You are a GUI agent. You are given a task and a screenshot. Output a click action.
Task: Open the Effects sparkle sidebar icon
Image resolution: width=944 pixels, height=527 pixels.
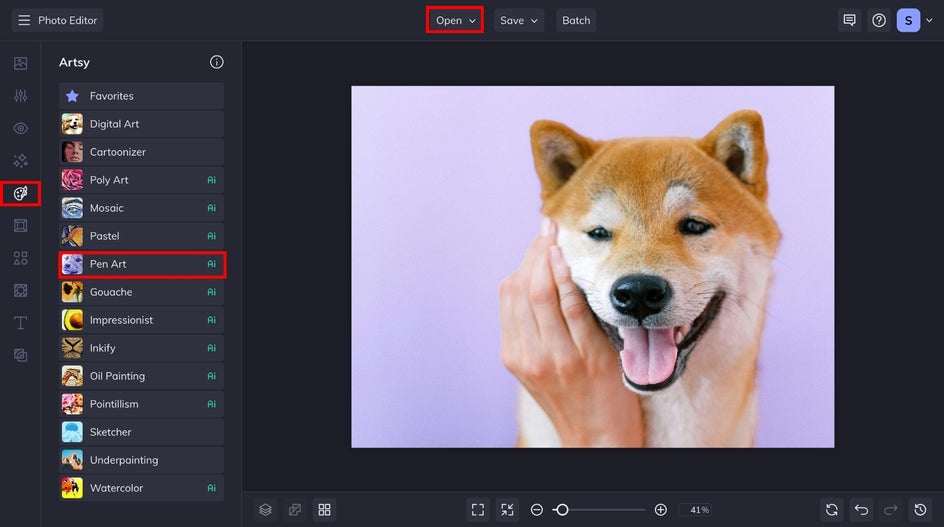20,161
